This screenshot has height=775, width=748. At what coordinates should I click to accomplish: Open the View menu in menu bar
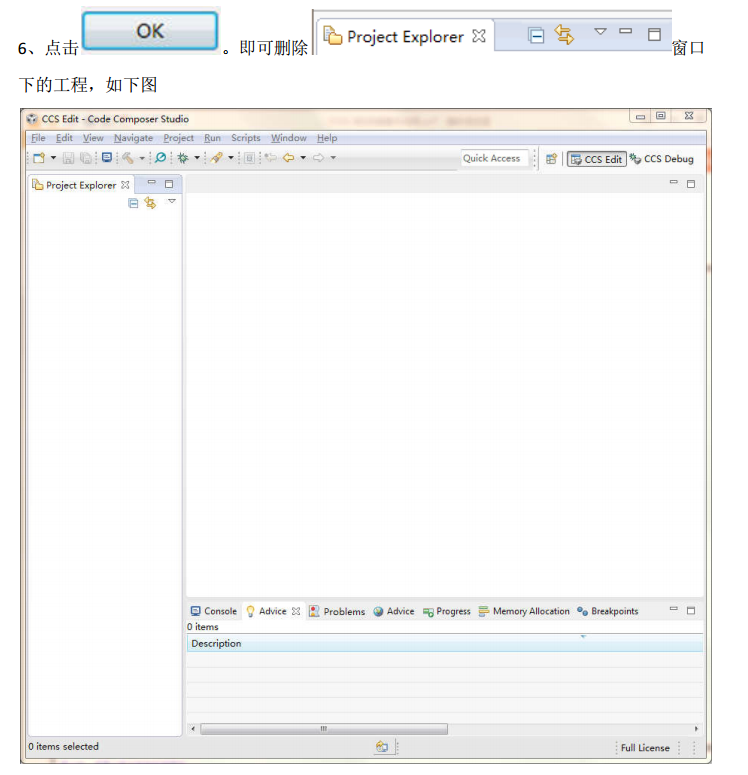(x=93, y=138)
